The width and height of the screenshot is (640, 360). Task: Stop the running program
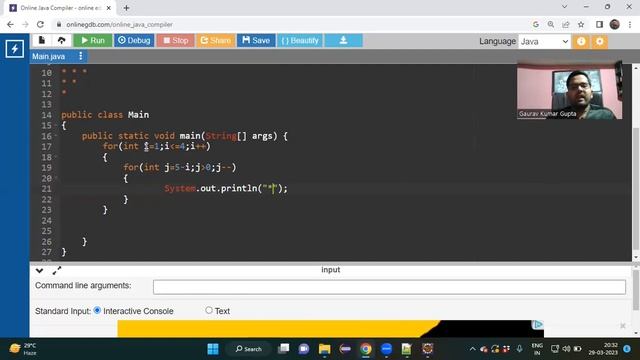click(176, 40)
